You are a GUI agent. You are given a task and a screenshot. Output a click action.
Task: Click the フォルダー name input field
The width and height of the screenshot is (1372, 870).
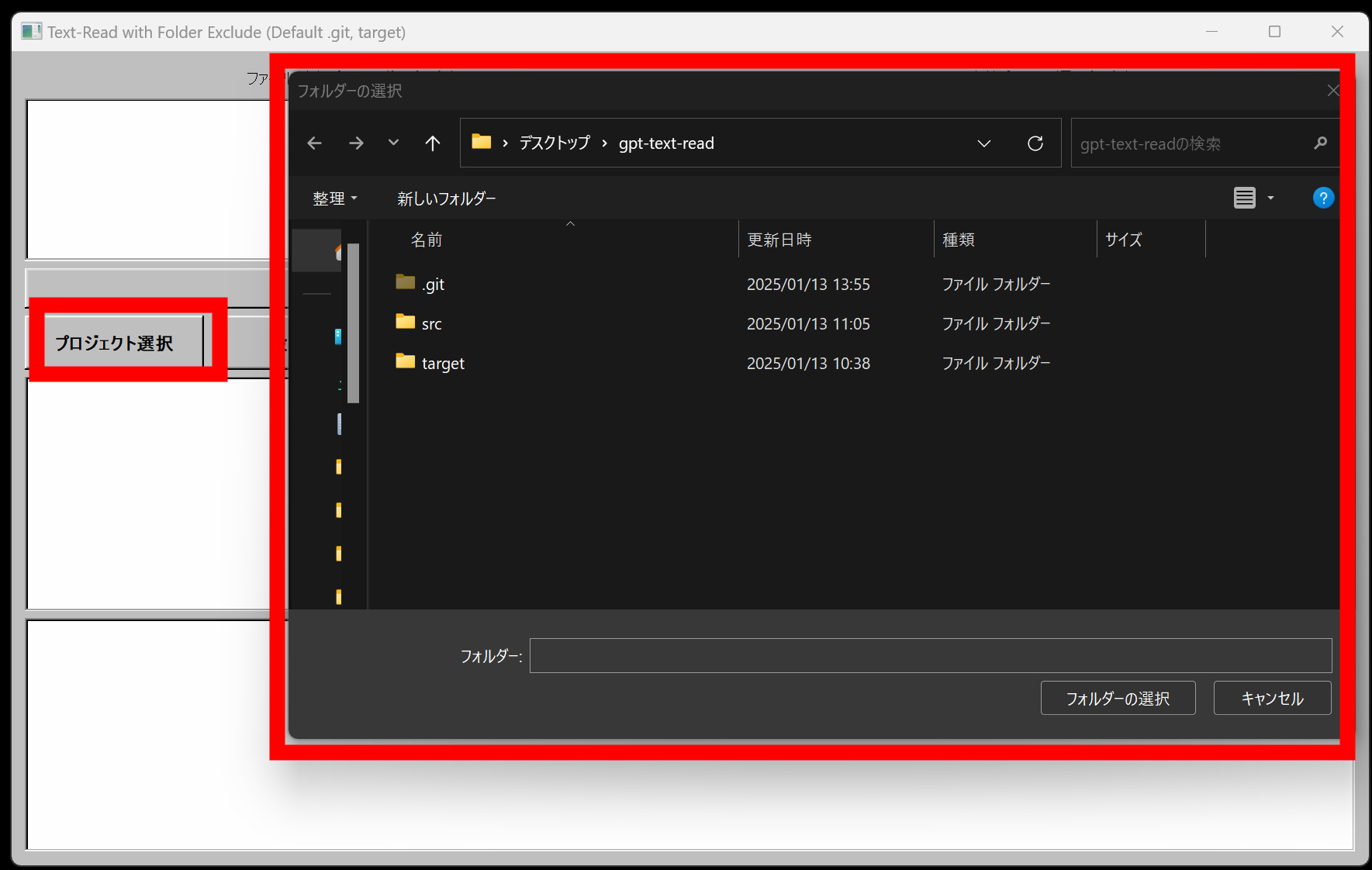[x=930, y=656]
